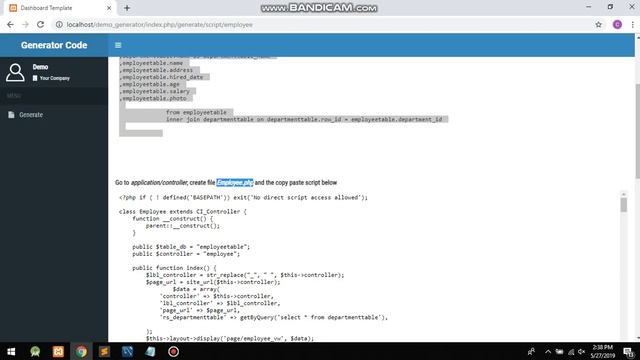Click the 'Your Company' label
Screen dimensions: 640x360
55,78
